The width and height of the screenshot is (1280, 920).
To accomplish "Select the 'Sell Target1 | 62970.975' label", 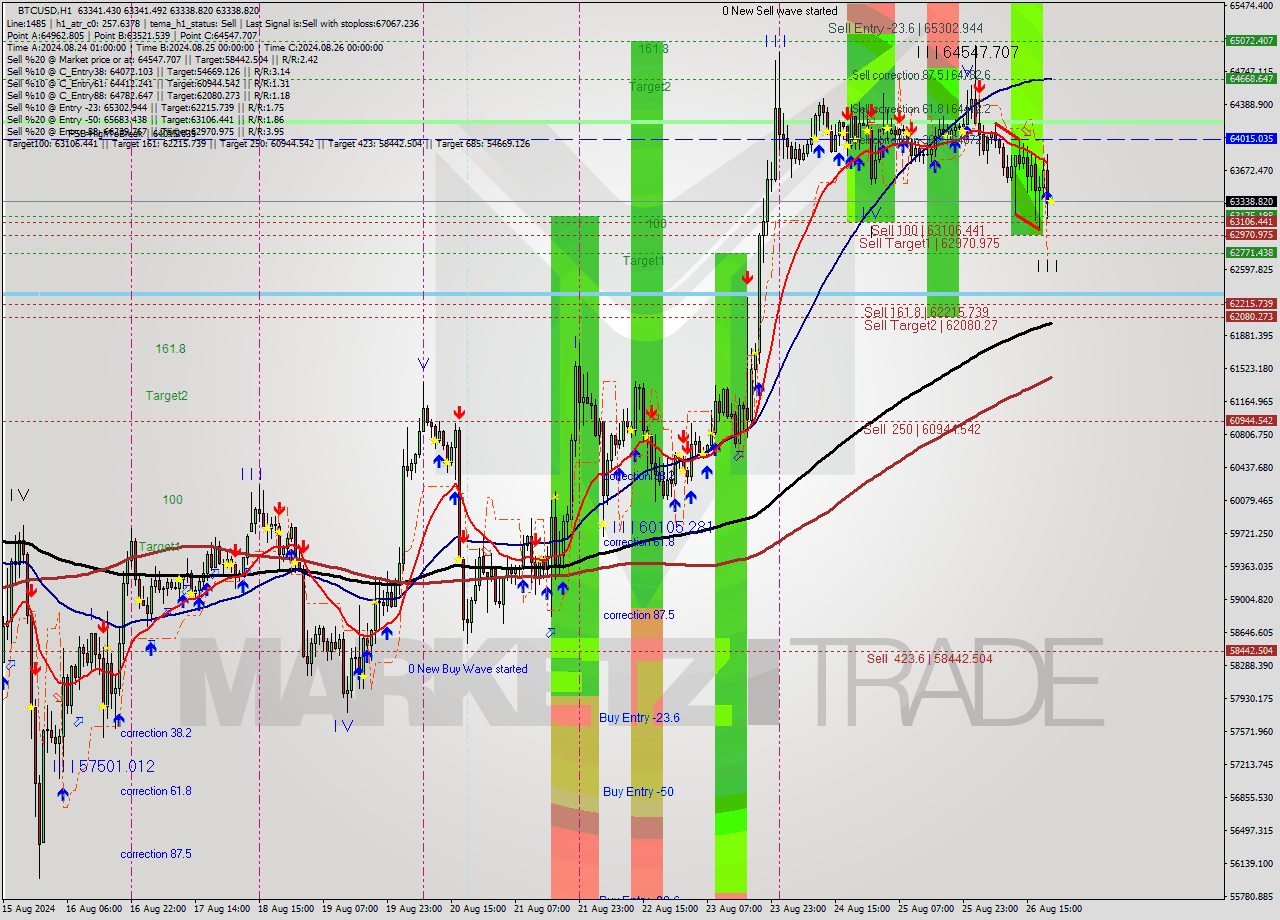I will (x=929, y=243).
